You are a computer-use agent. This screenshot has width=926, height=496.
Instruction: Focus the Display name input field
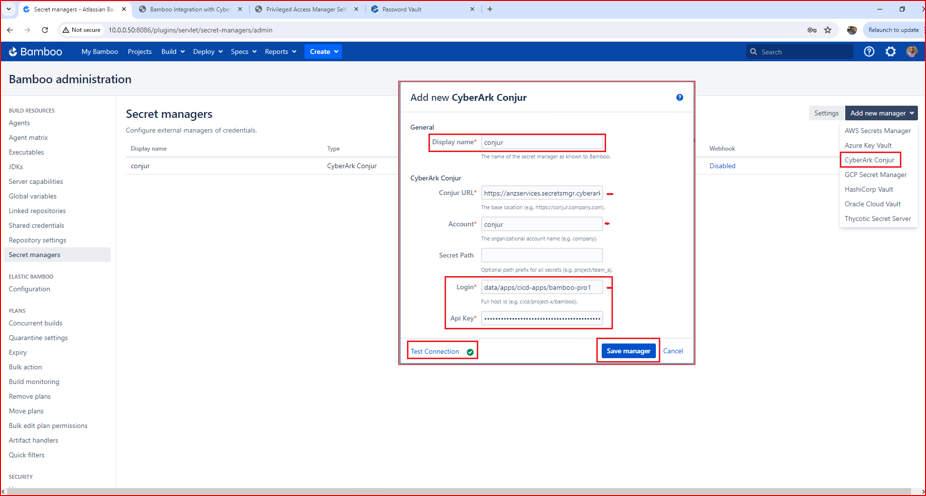(x=542, y=142)
